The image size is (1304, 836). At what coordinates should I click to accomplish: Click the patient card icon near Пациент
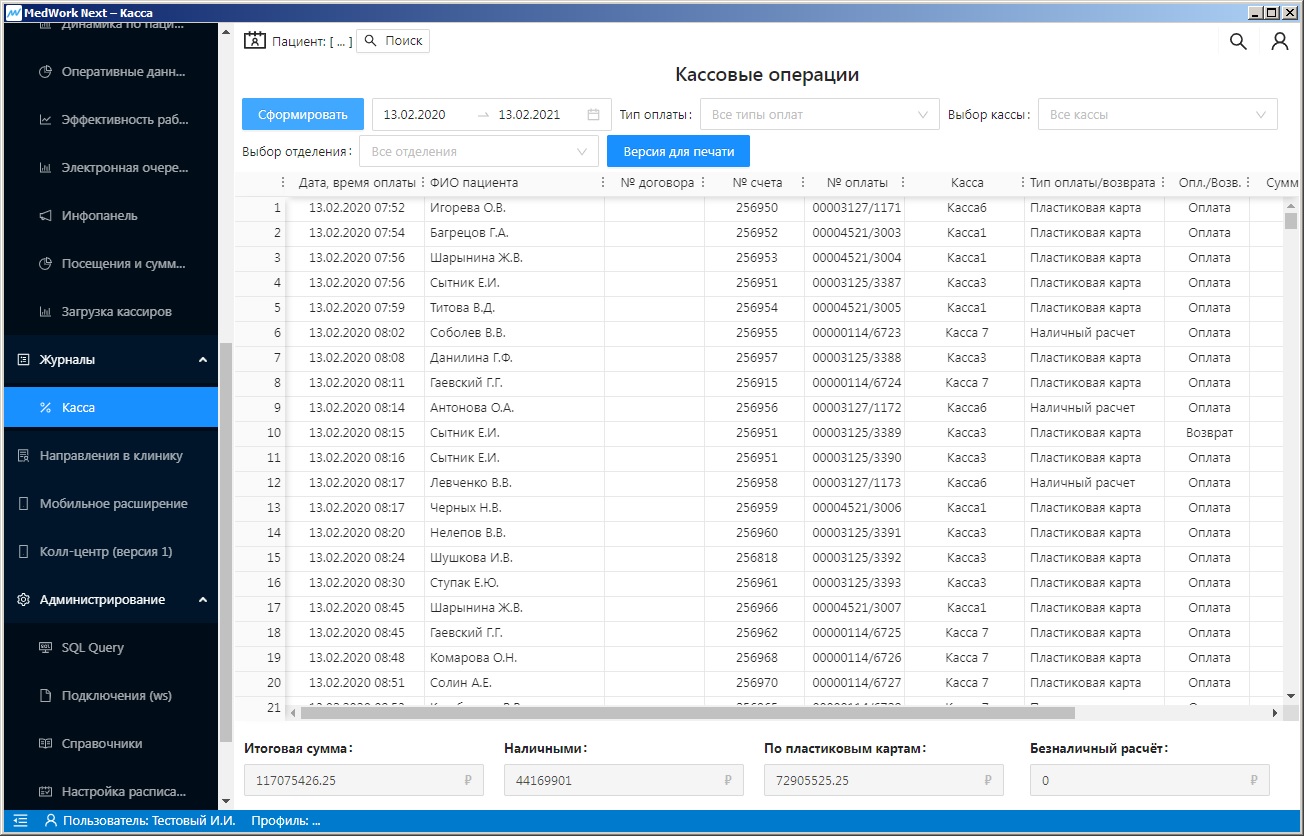click(255, 41)
